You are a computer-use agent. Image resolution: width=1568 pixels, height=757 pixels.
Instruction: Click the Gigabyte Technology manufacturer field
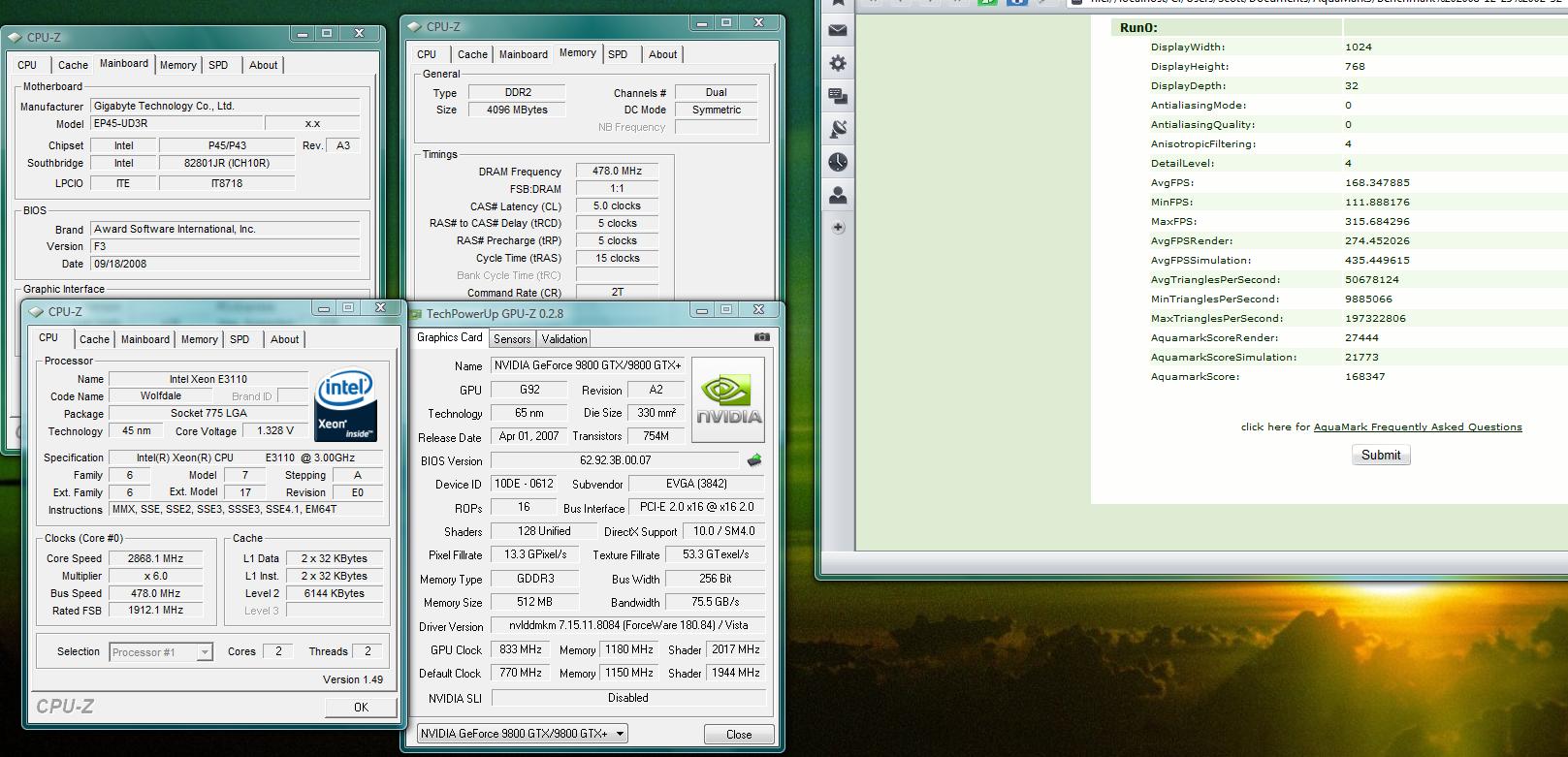click(225, 106)
